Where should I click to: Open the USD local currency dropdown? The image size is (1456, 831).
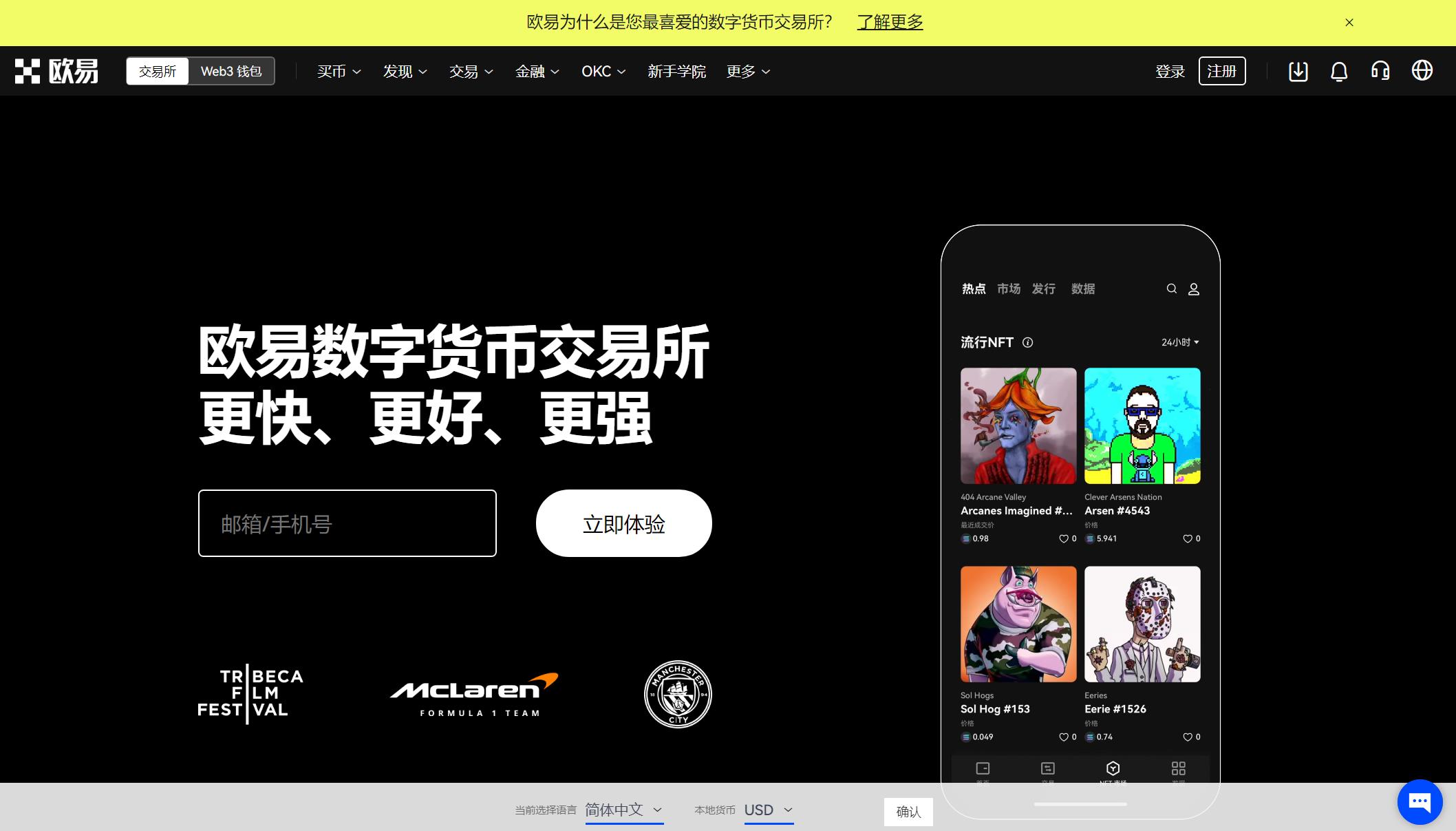[768, 810]
